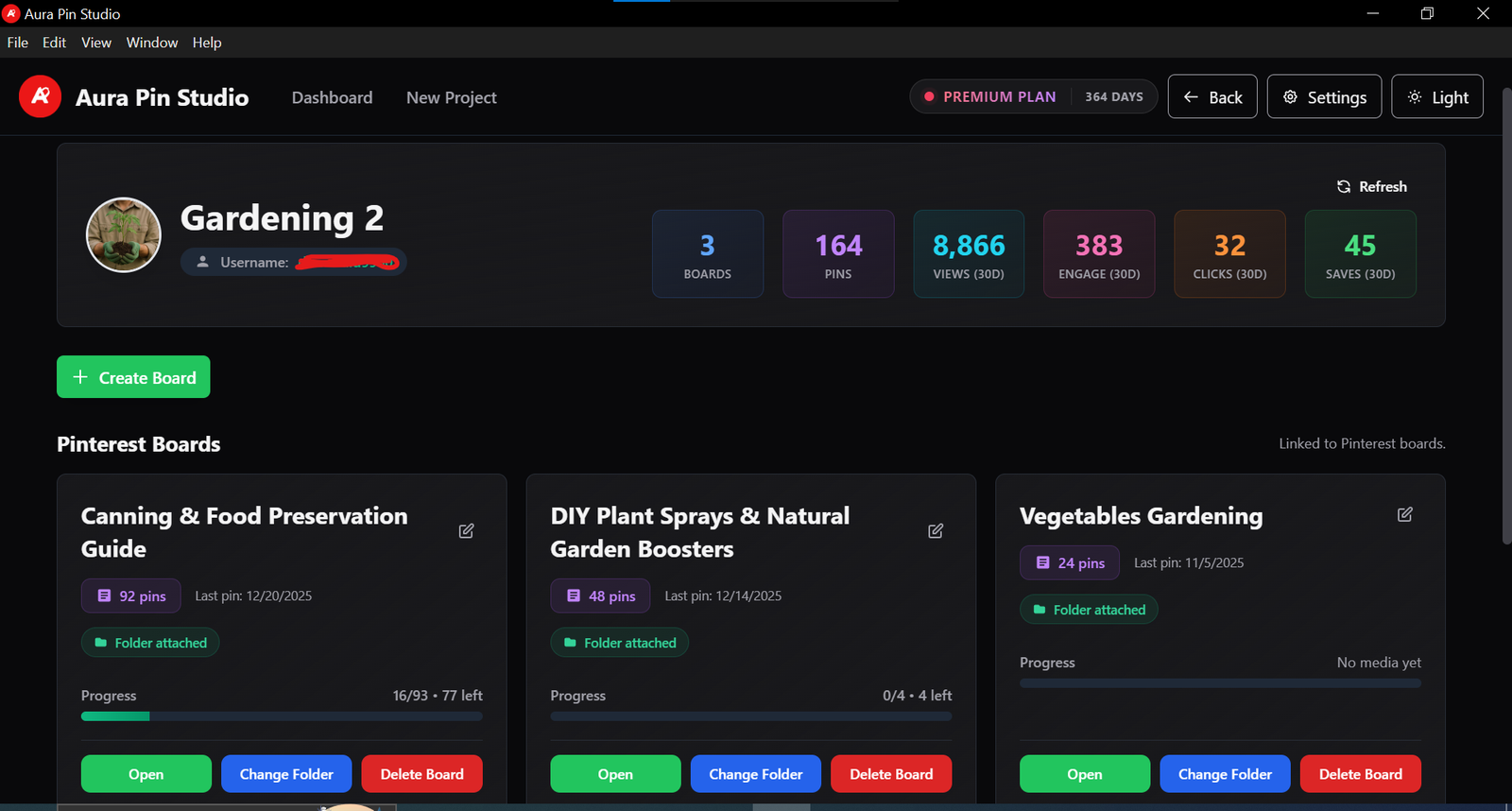Open Settings with the gear button

[1324, 97]
